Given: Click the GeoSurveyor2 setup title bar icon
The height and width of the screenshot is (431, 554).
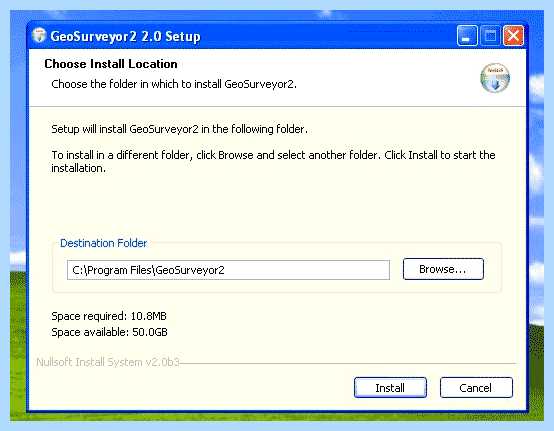Looking at the screenshot, I should coord(39,36).
